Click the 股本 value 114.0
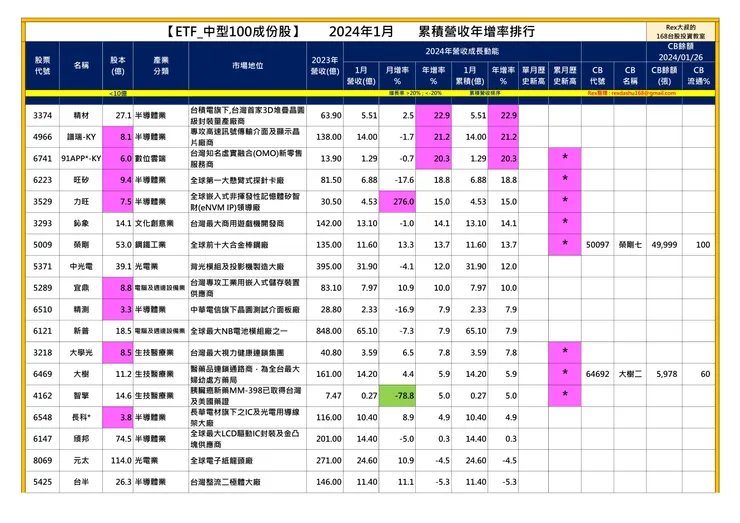740x523 pixels. [x=121, y=460]
